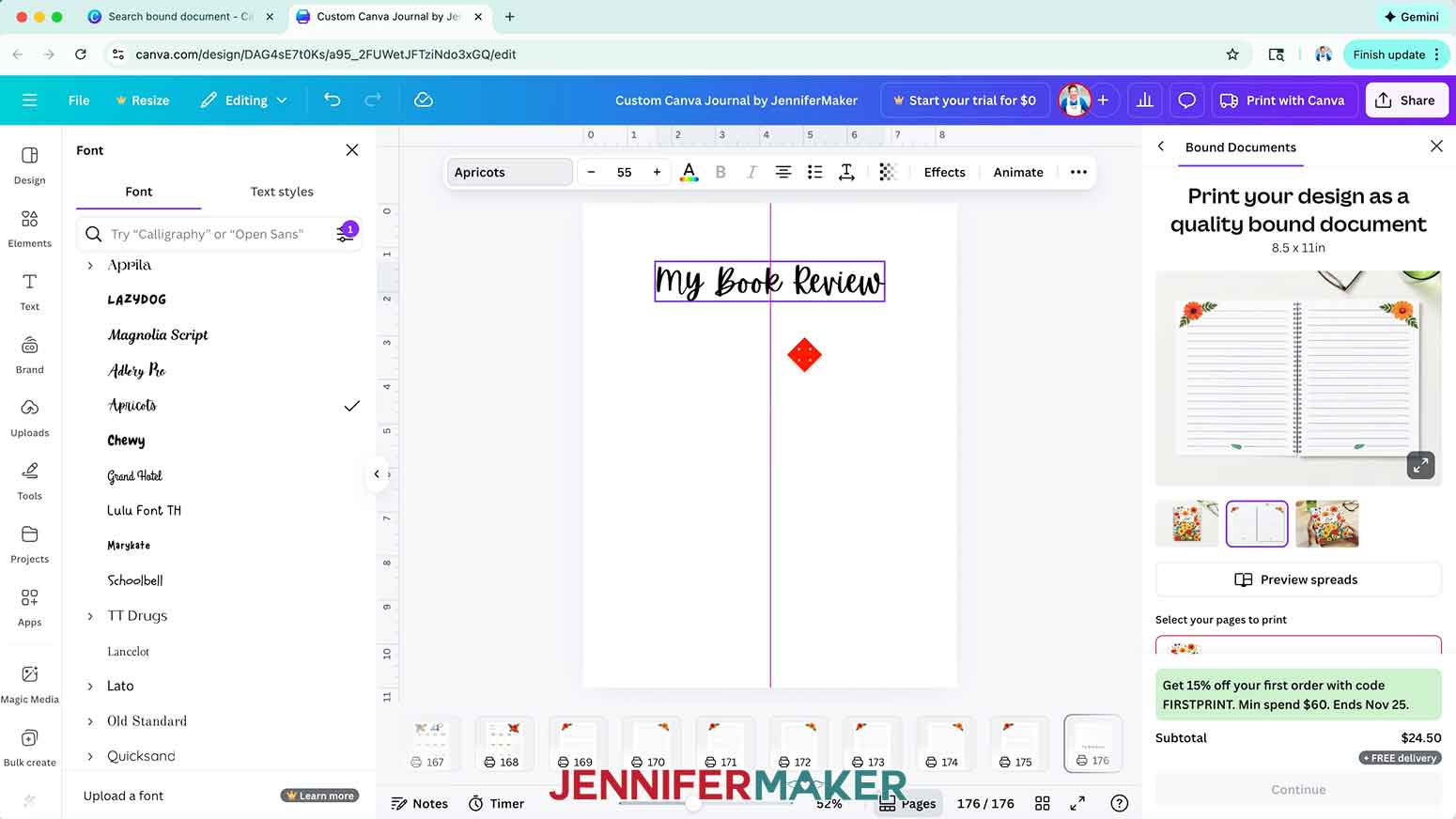Enter fullscreen present mode
The height and width of the screenshot is (819, 1456).
point(1077,803)
